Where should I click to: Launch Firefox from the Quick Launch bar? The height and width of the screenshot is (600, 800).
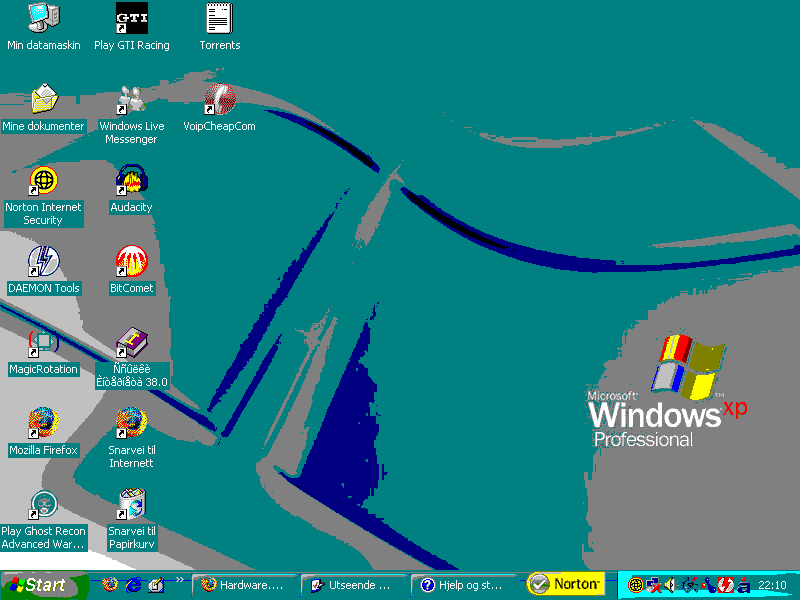click(x=109, y=585)
